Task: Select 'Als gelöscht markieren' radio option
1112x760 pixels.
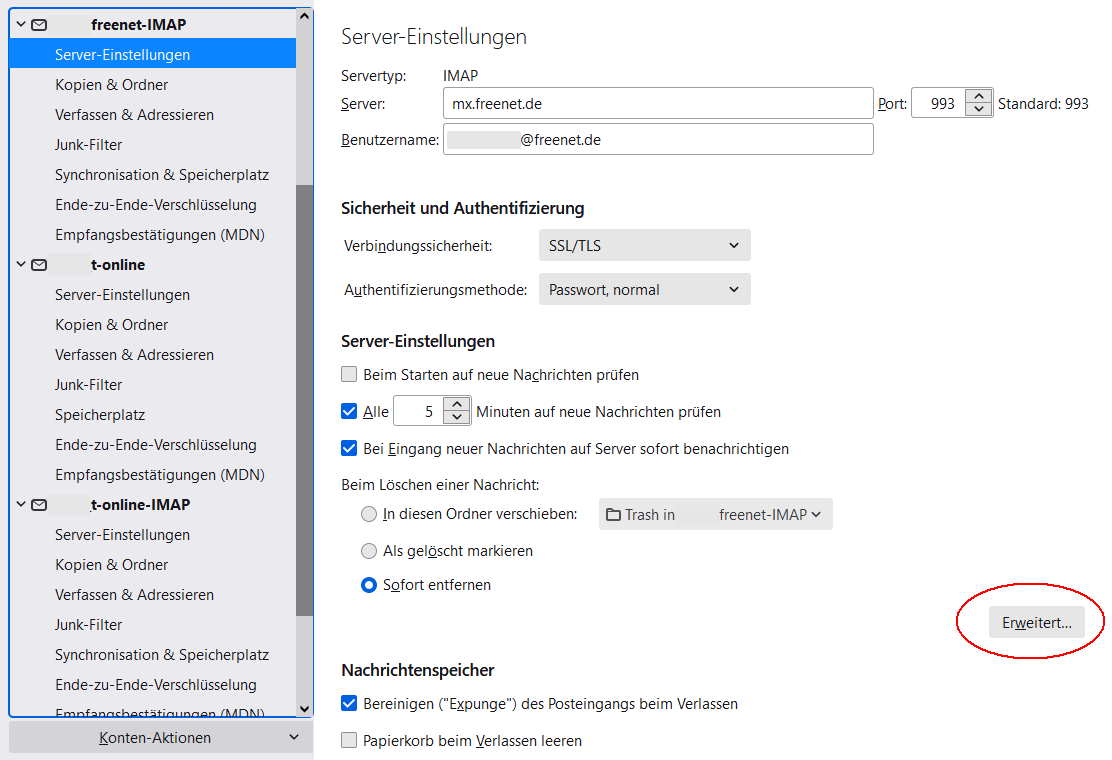Action: (369, 551)
